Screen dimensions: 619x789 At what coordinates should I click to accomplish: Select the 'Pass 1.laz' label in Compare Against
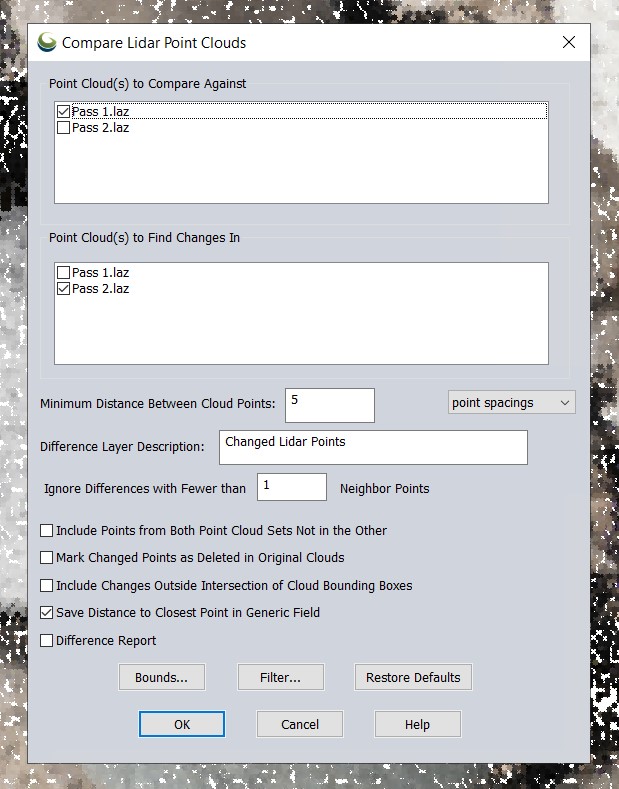point(101,111)
